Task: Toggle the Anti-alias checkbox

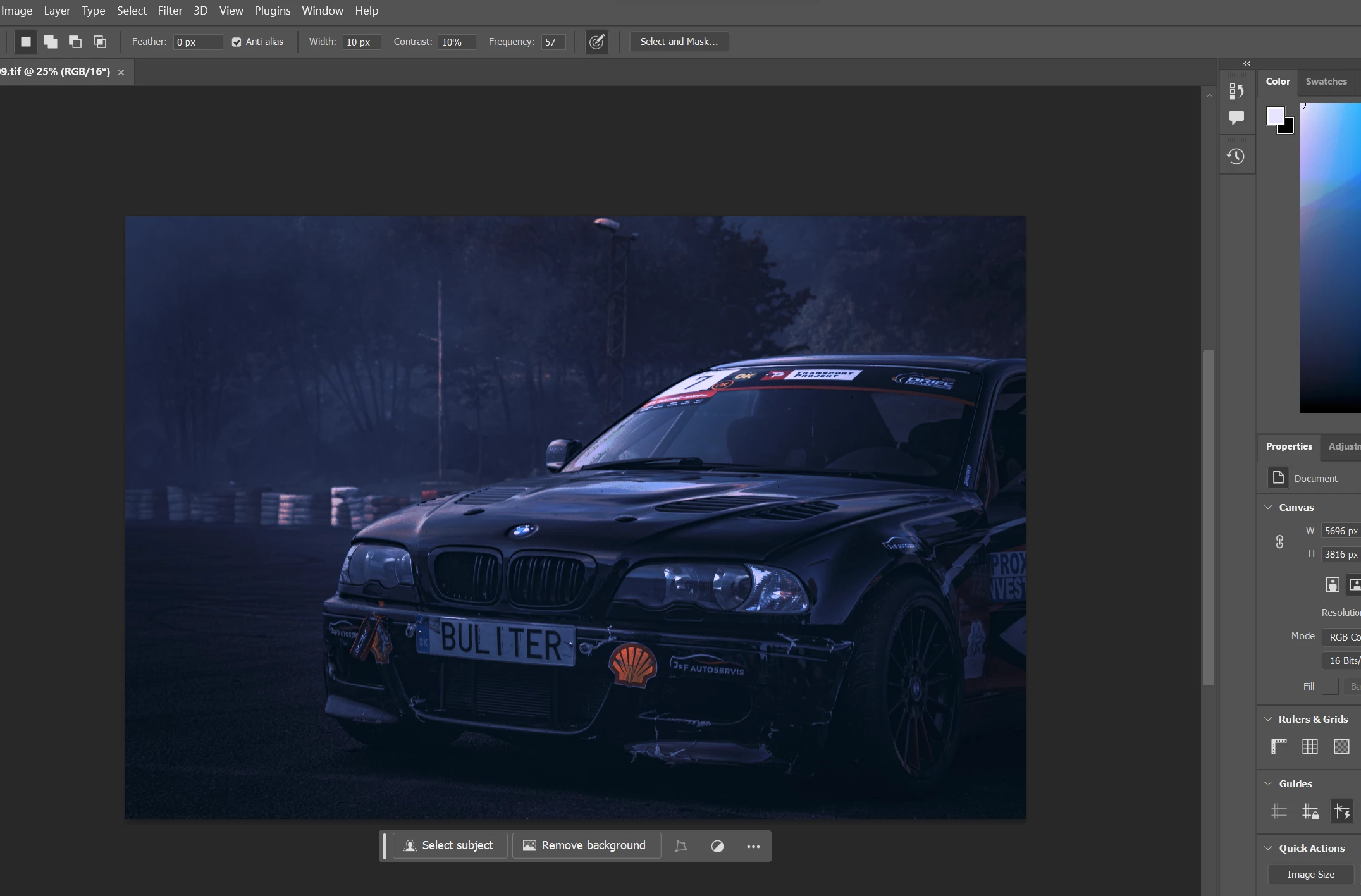Action: coord(237,42)
